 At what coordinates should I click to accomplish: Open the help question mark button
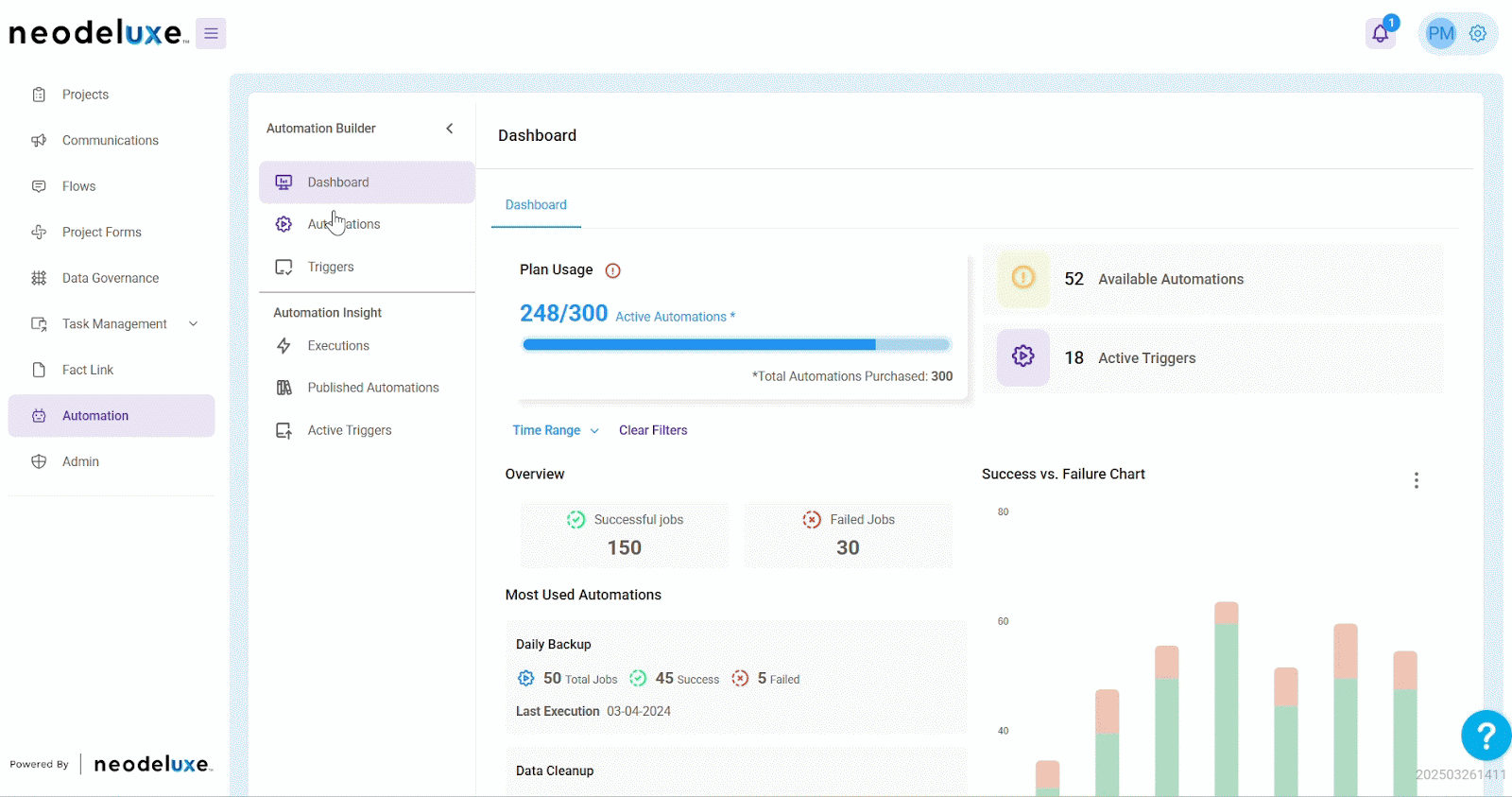click(x=1486, y=735)
